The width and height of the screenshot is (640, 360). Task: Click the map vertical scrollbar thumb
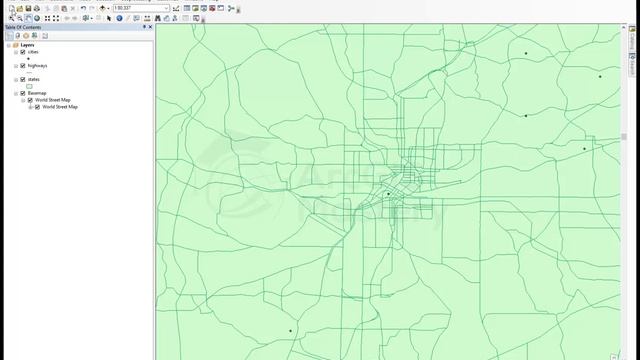pos(623,137)
